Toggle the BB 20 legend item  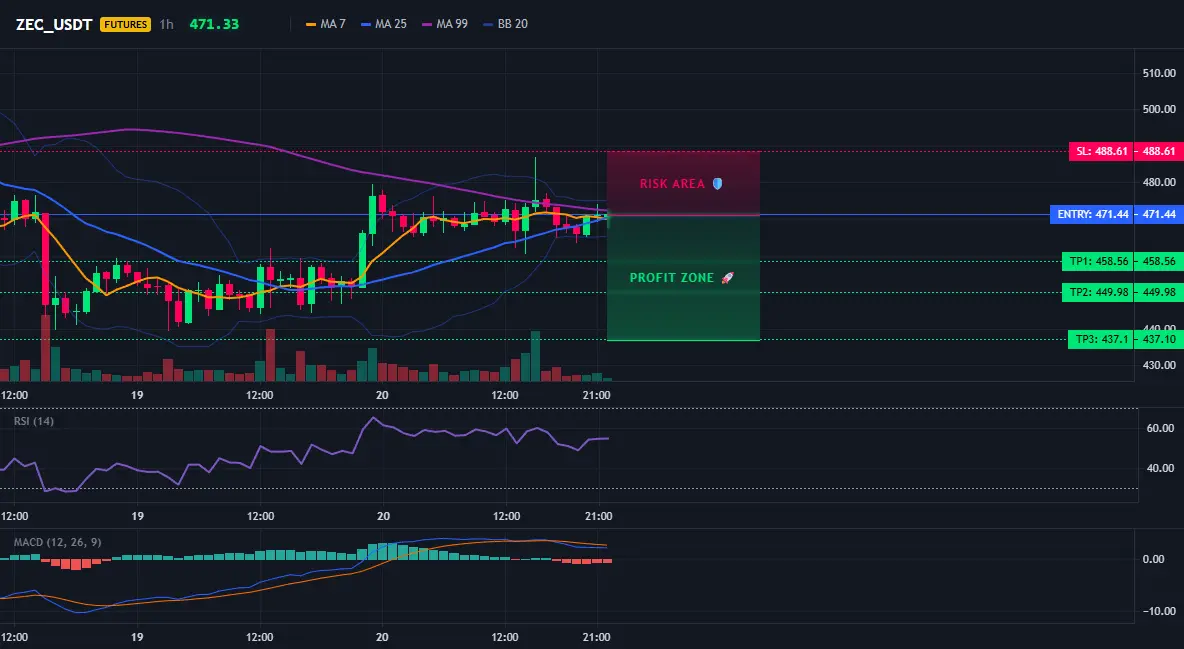(x=505, y=24)
